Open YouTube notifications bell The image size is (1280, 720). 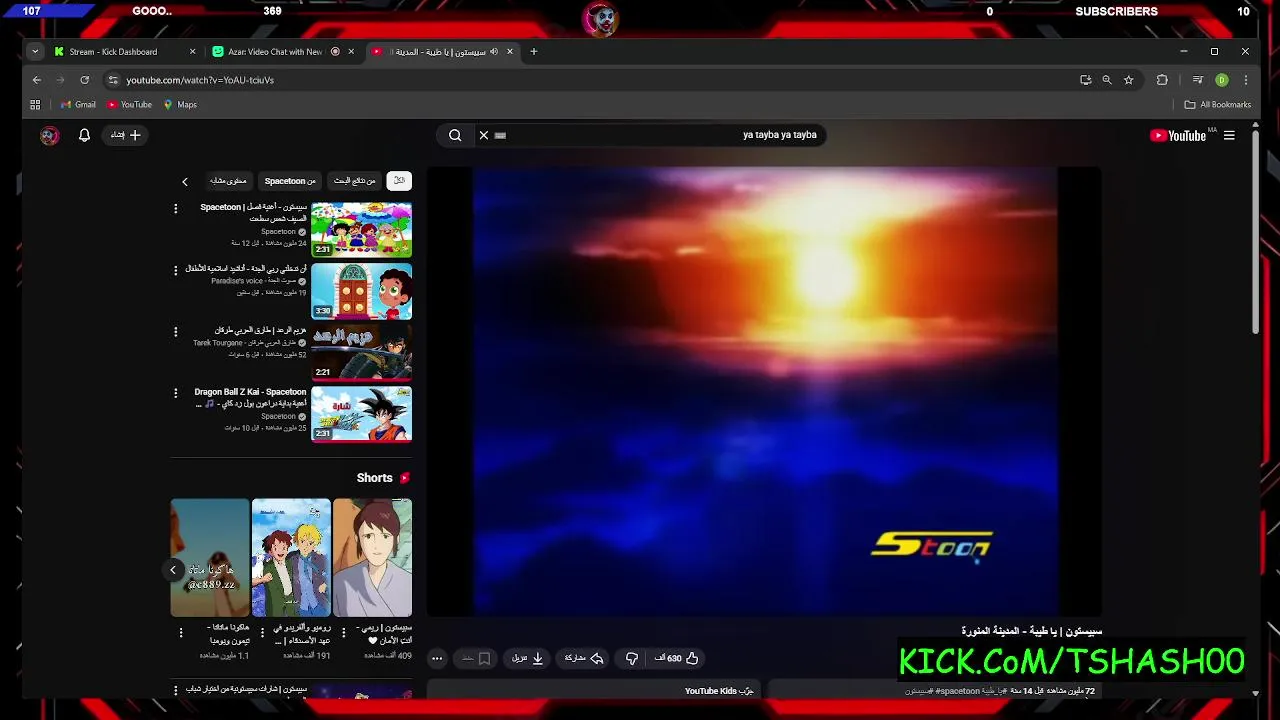pos(84,135)
